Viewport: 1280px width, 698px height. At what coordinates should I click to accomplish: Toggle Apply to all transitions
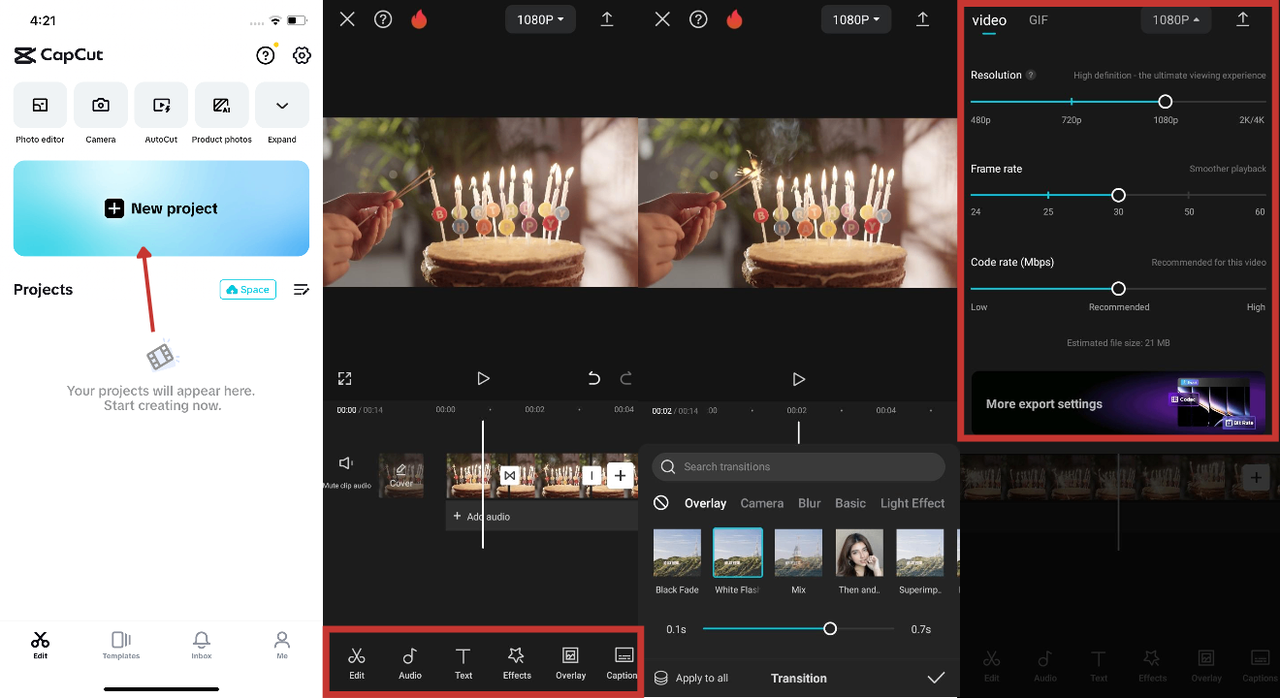click(x=692, y=678)
